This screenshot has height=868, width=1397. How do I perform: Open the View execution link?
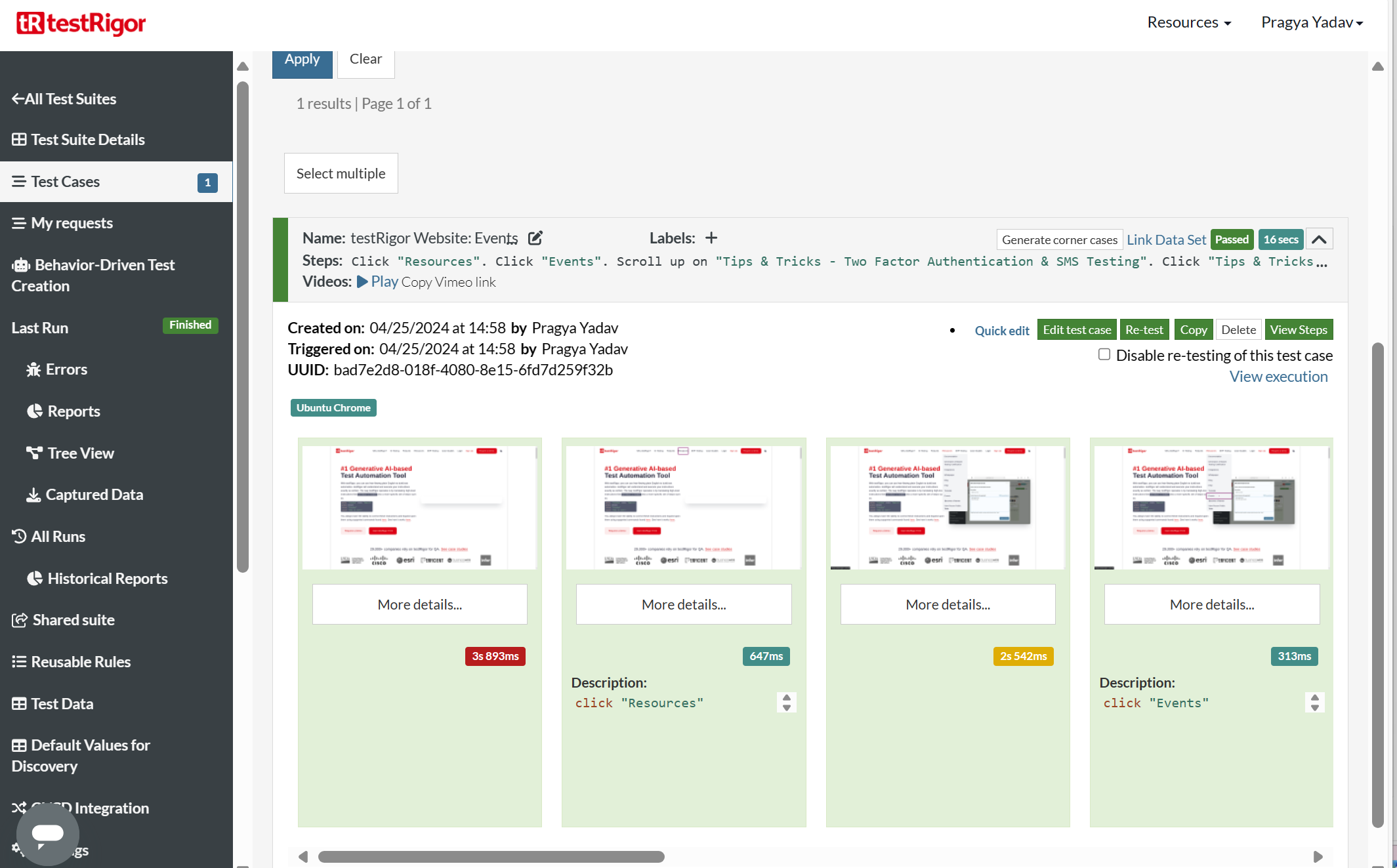1278,377
